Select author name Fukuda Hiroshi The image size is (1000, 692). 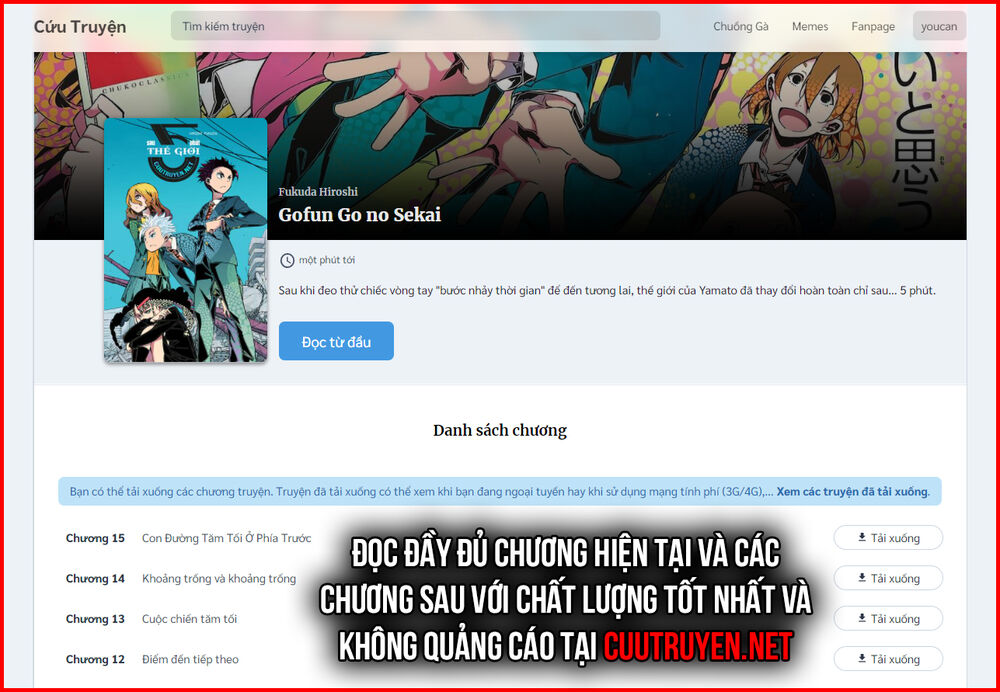[x=318, y=192]
